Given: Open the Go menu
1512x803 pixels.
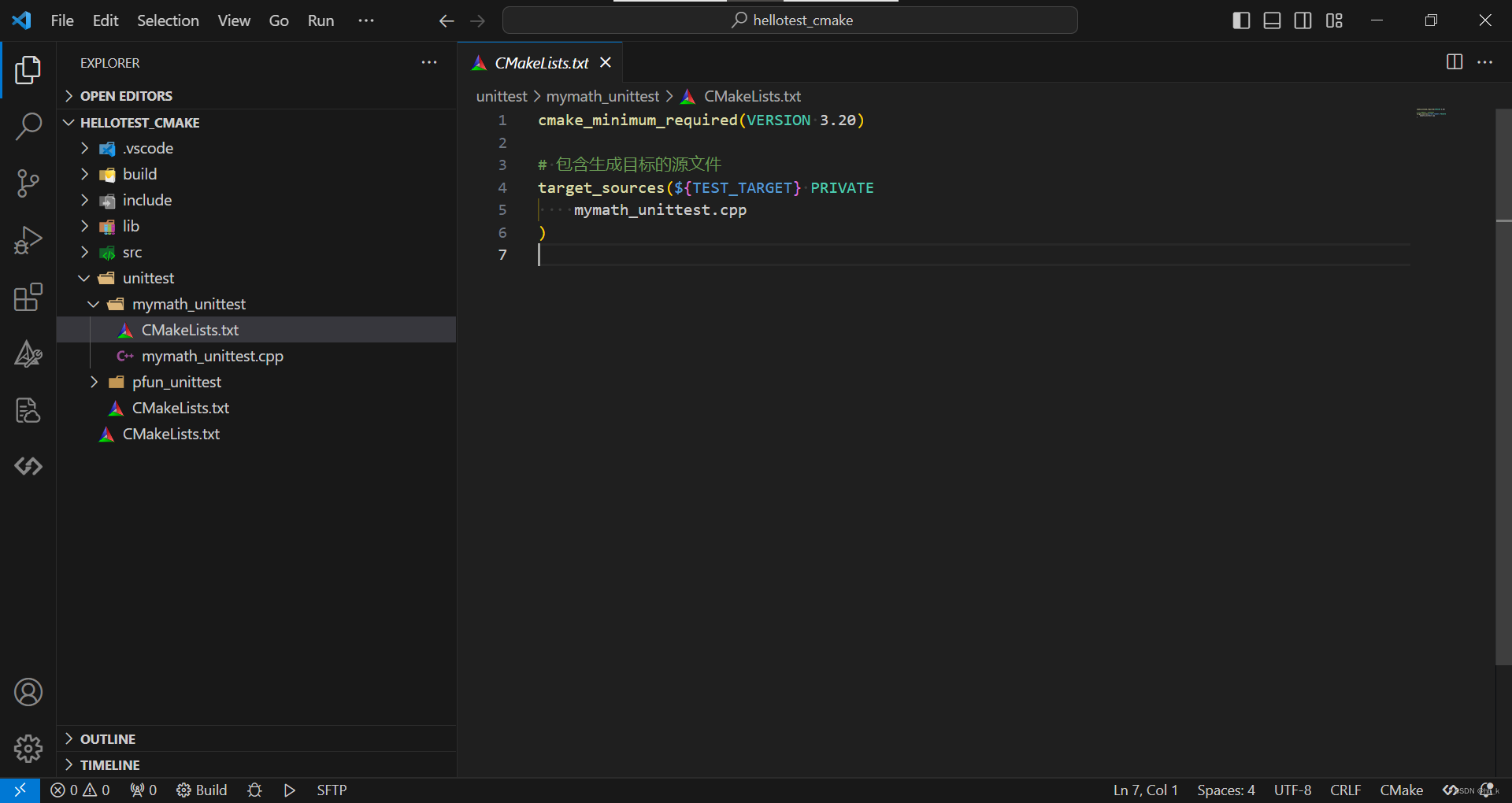Looking at the screenshot, I should click(x=279, y=20).
